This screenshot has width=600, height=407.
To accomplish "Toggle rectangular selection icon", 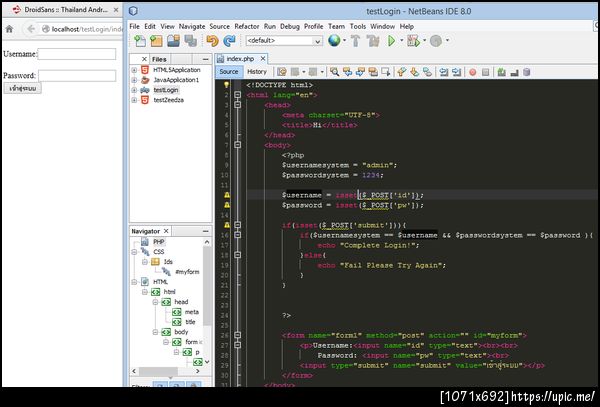I will tap(386, 72).
